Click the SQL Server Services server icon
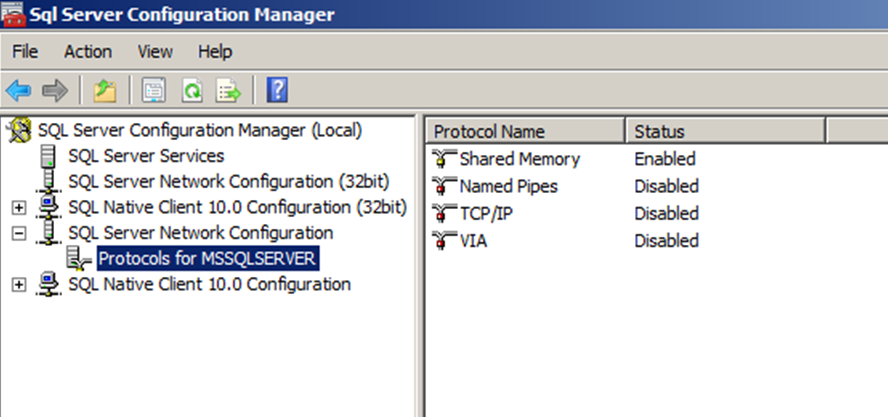 [50, 156]
